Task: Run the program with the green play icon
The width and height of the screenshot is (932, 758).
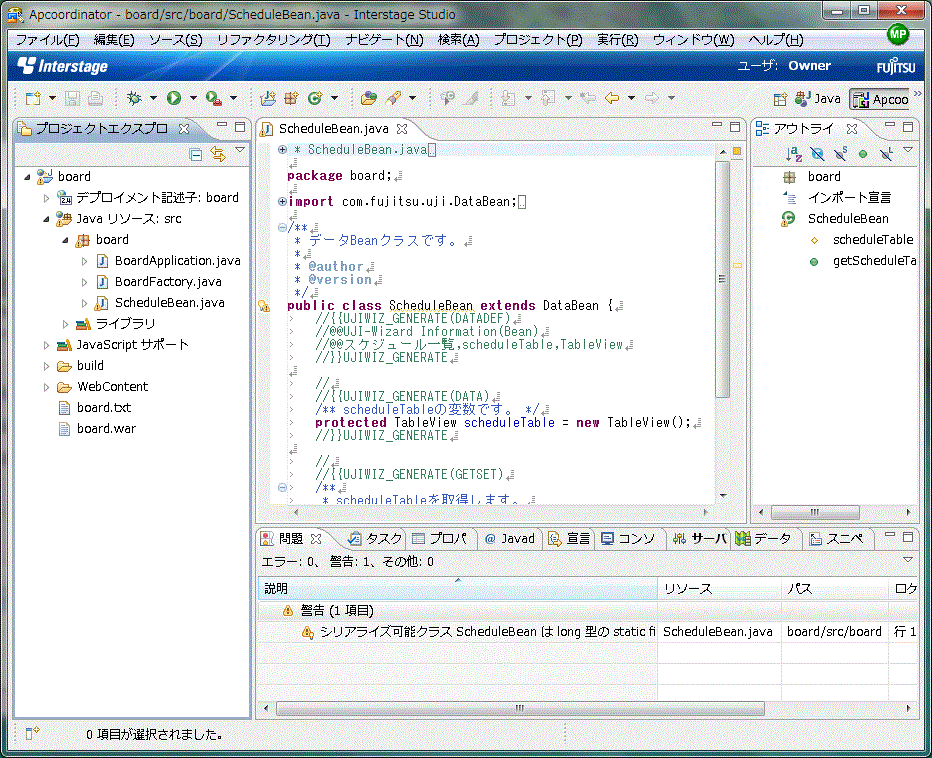Action: 174,98
